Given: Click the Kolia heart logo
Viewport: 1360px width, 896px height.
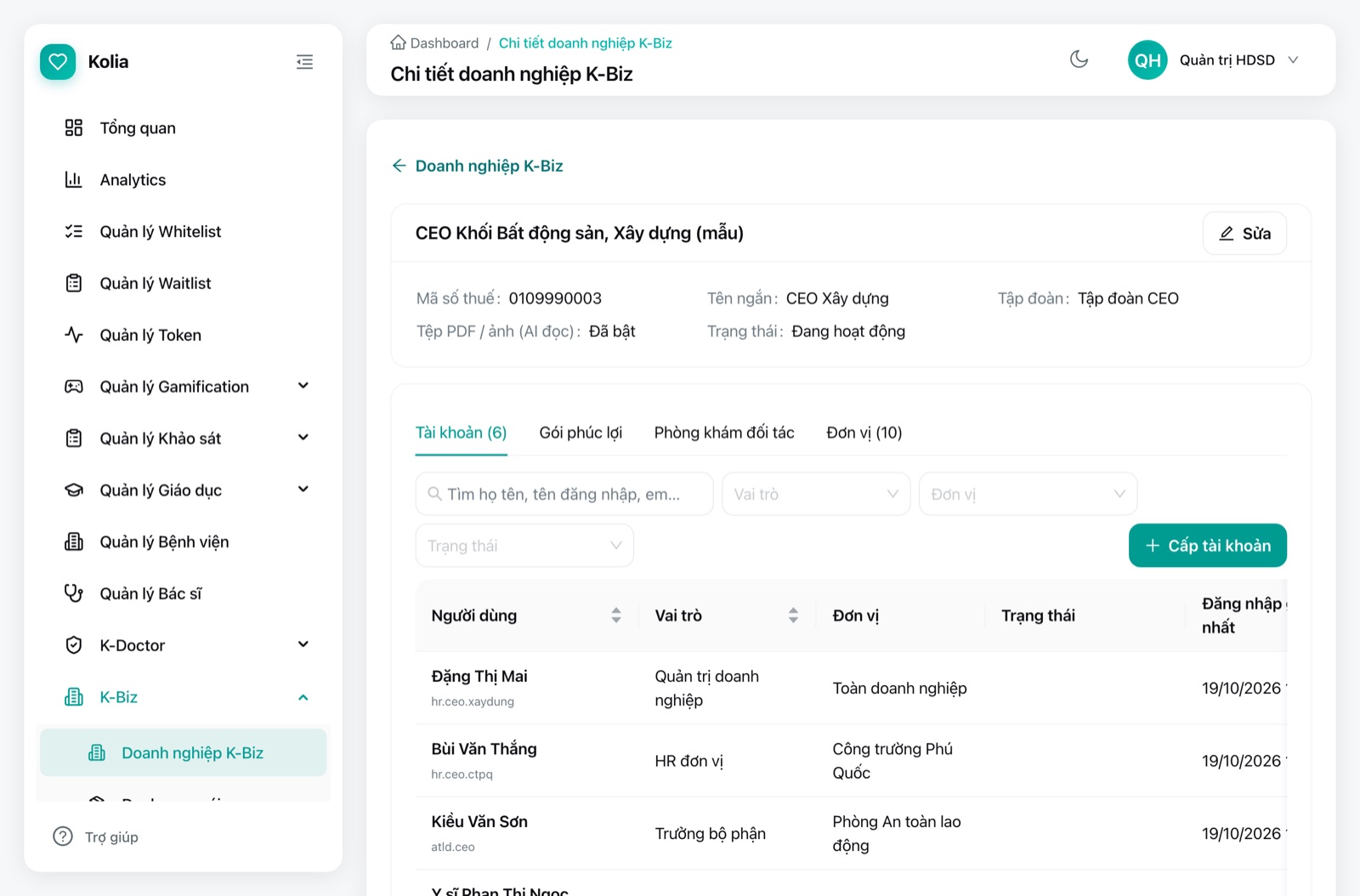Looking at the screenshot, I should [x=58, y=62].
